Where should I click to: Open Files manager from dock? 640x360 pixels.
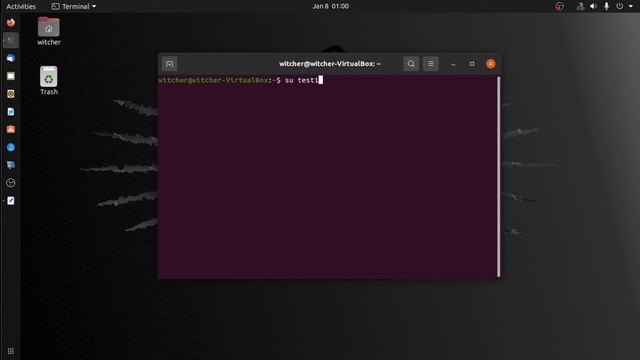tap(11, 76)
